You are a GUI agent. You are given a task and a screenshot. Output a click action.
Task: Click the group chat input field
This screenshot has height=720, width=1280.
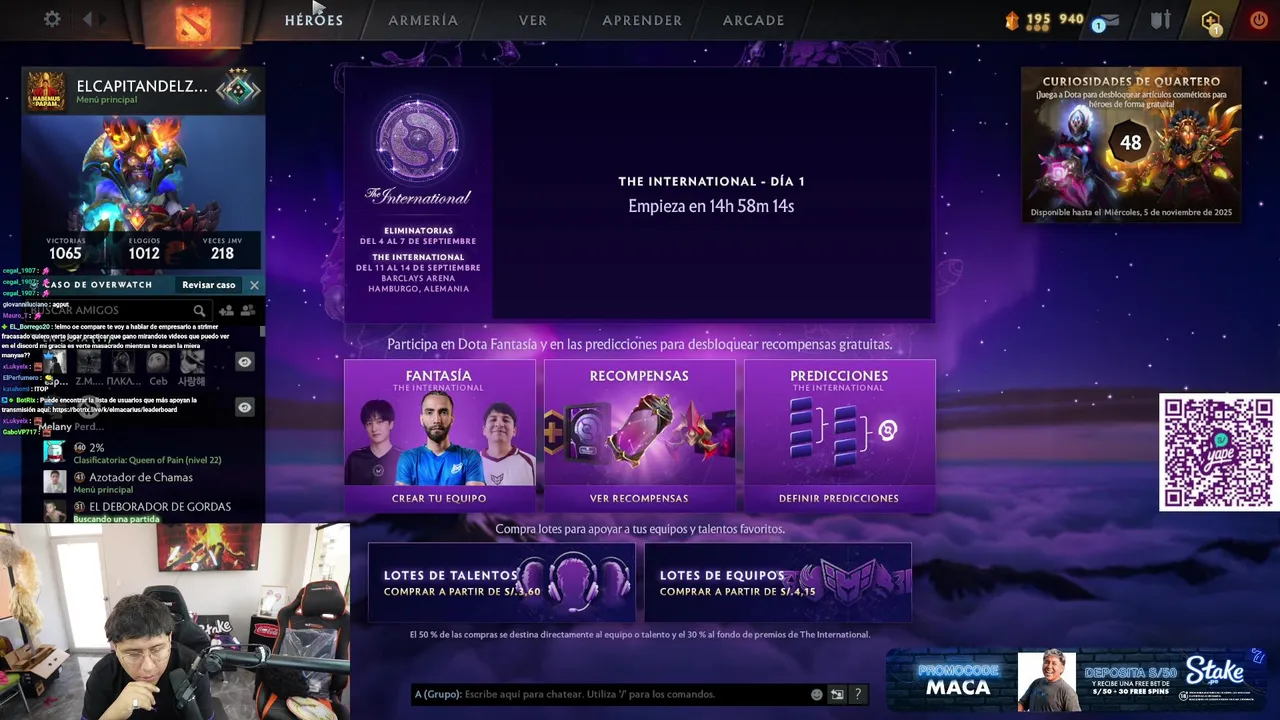[x=610, y=694]
